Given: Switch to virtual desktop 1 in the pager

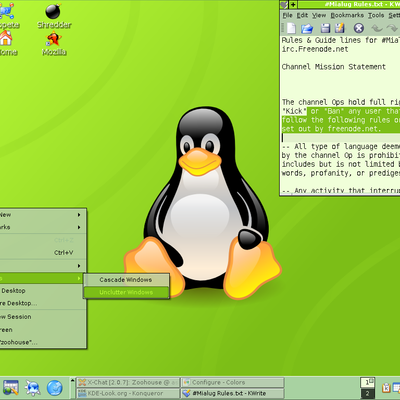Looking at the screenshot, I should (368, 382).
